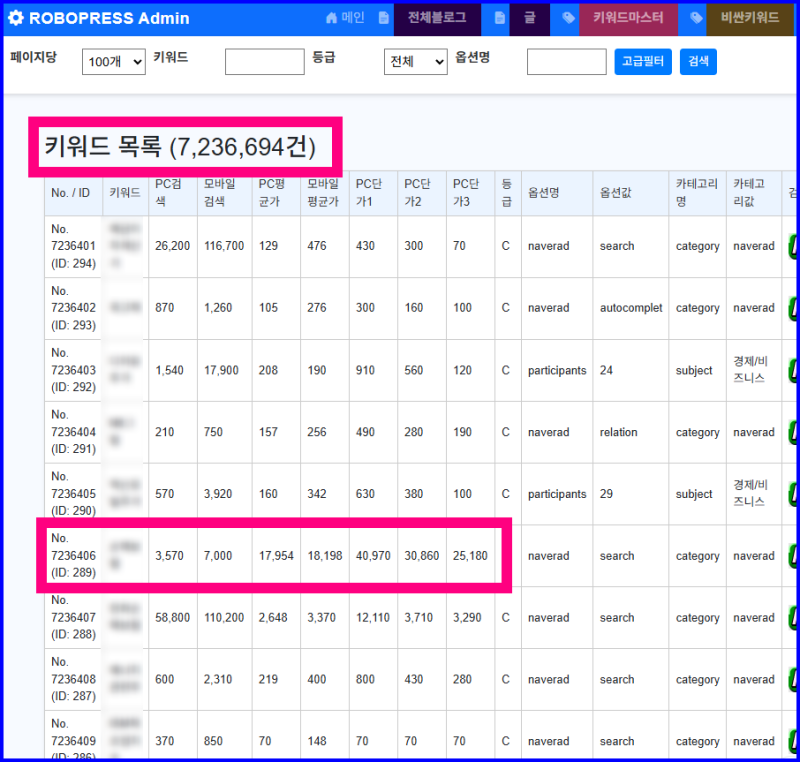The image size is (800, 762).
Task: Open the 비싼키워드 tab
Action: coord(750,19)
